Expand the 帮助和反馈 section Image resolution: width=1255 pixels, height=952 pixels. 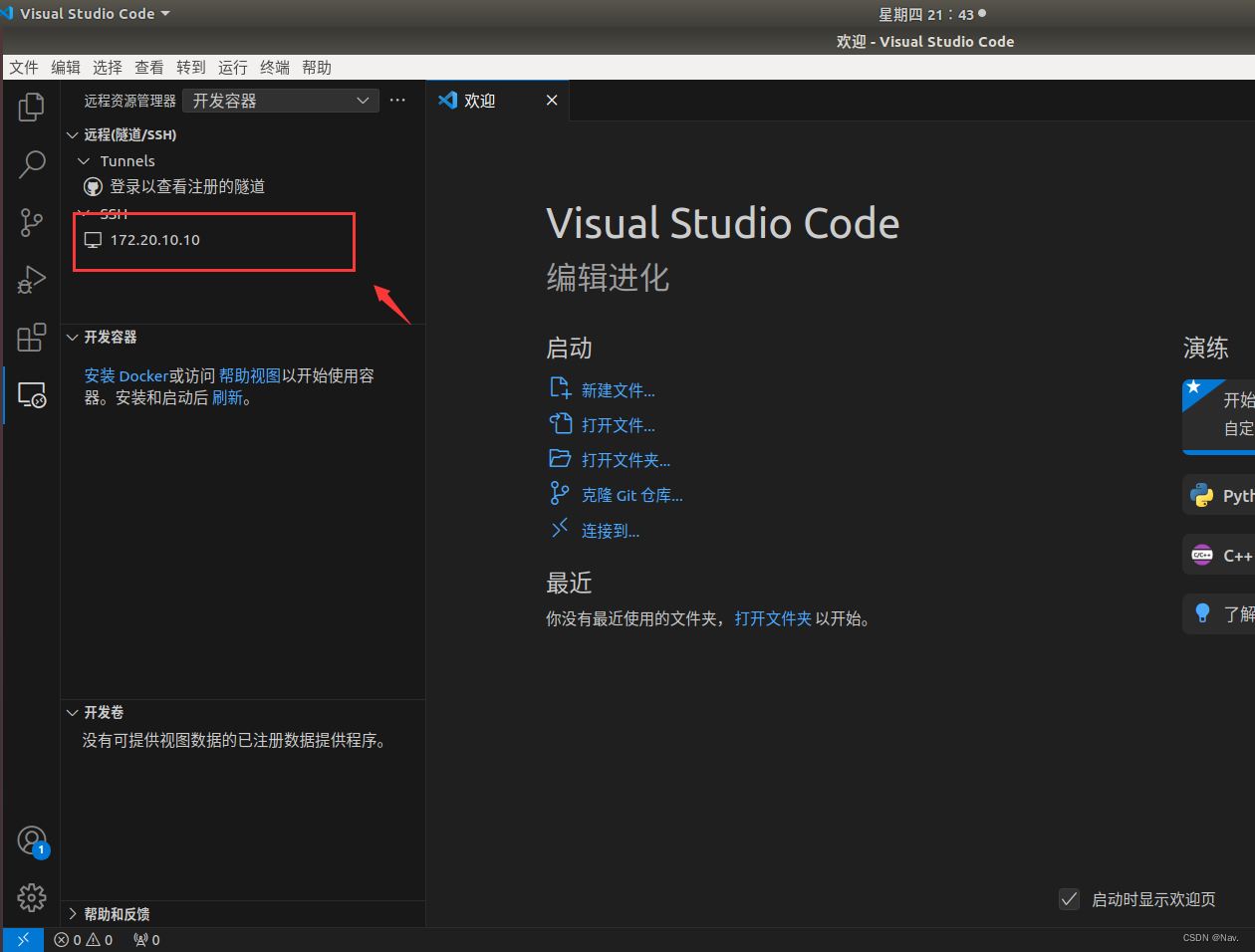[72, 914]
